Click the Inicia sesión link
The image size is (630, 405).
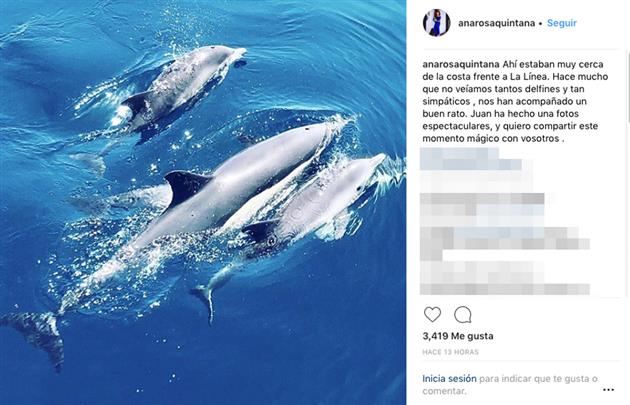click(x=449, y=378)
